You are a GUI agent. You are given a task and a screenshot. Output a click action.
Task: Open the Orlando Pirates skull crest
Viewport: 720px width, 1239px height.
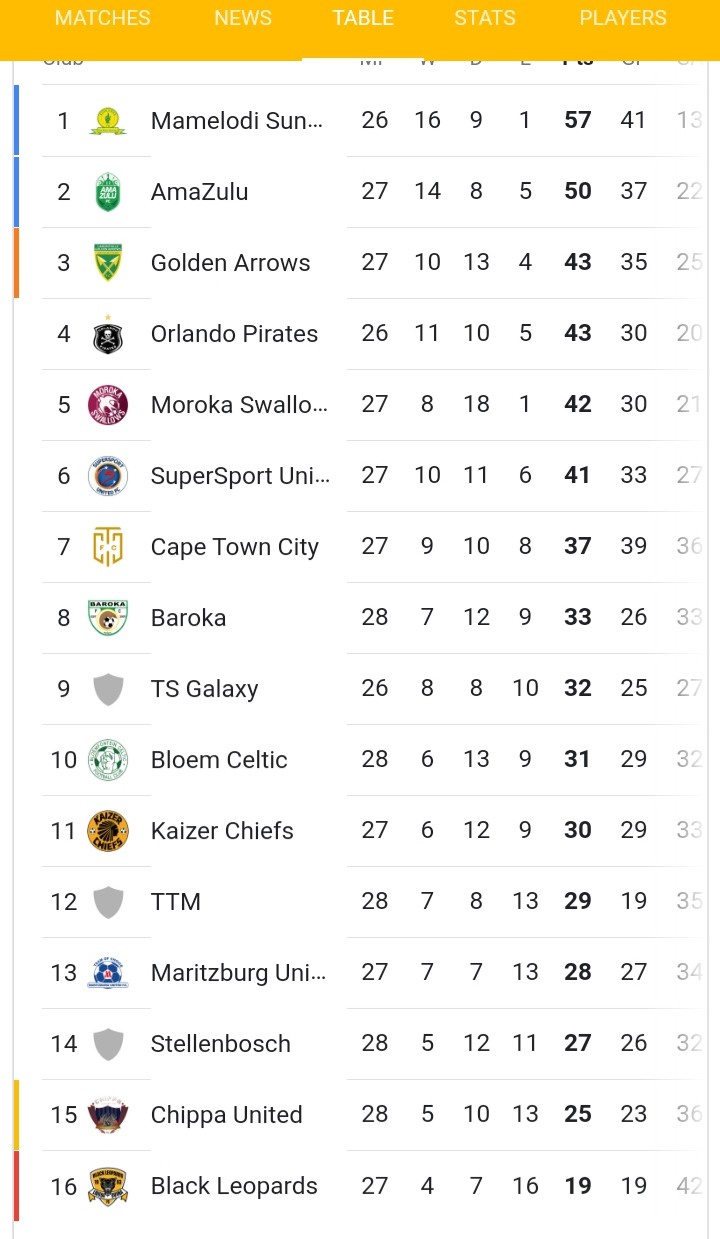tap(108, 334)
